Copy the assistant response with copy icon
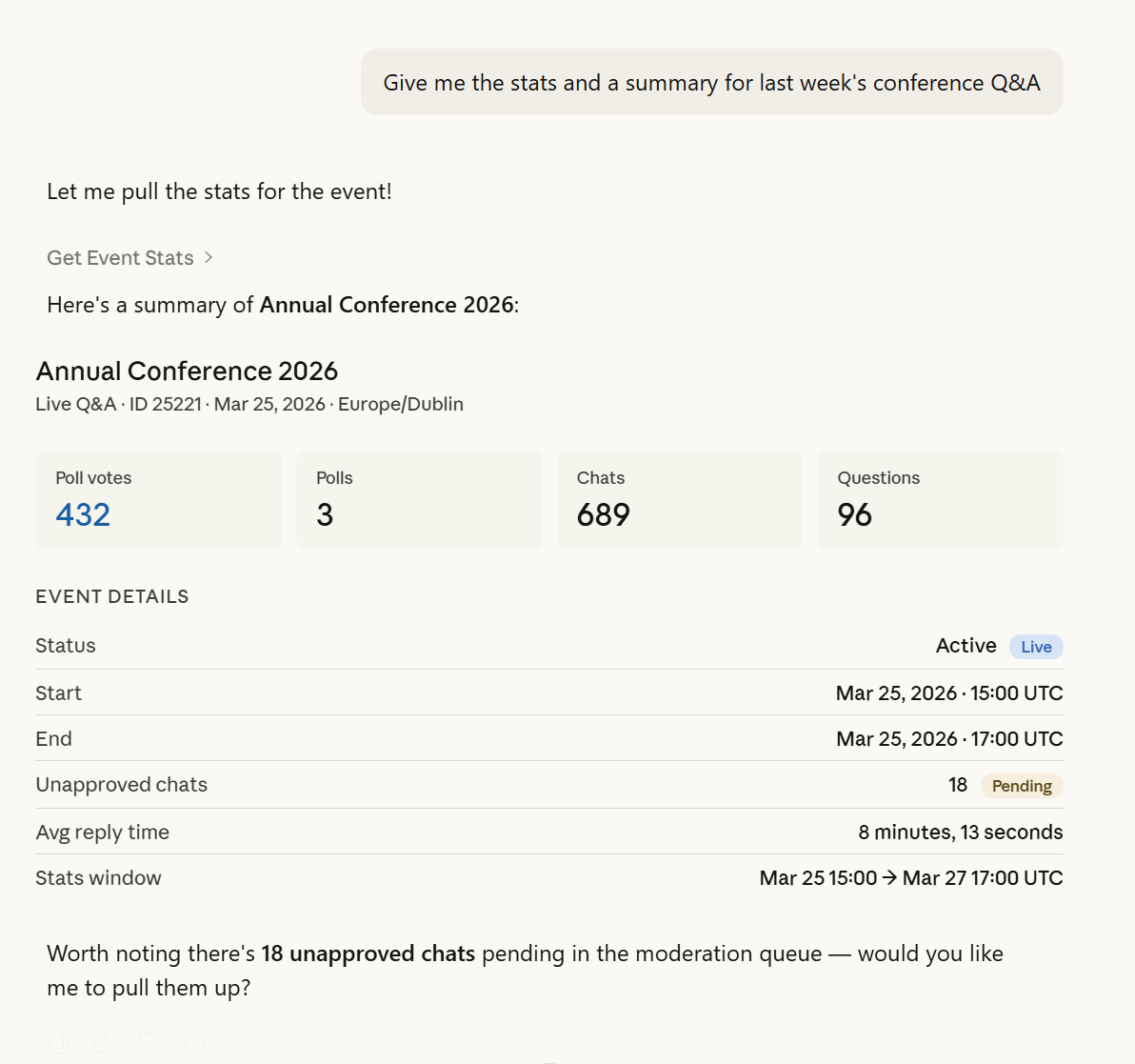Viewport: 1135px width, 1064px height. click(x=58, y=1043)
